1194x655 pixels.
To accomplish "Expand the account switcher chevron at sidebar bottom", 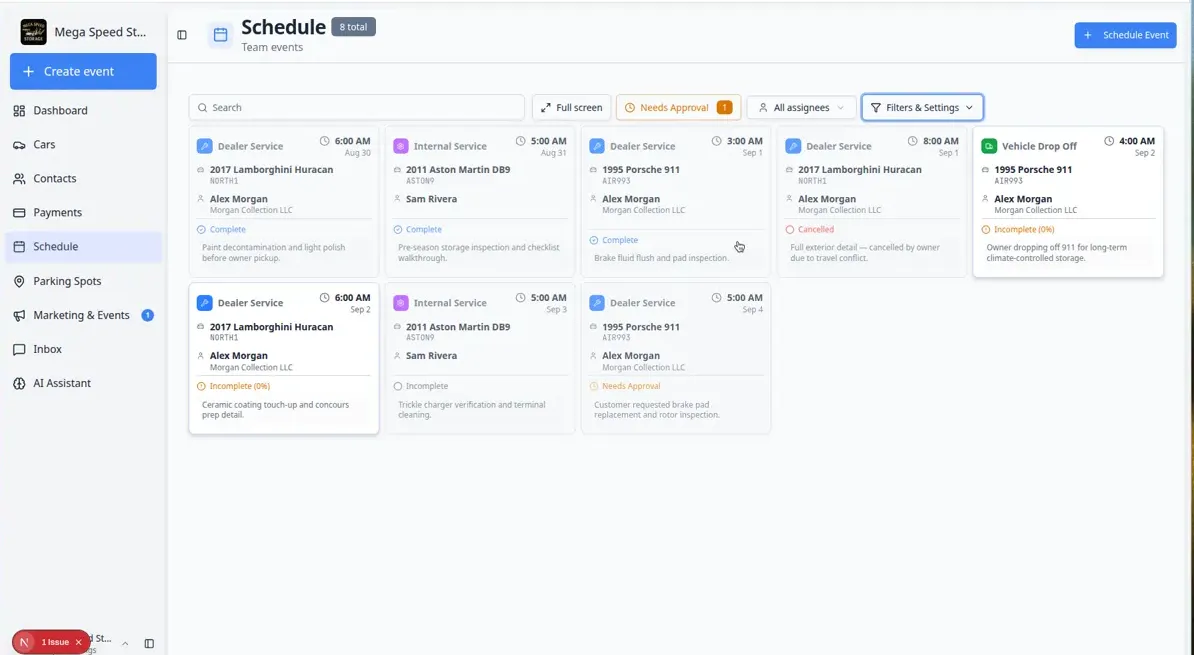I will [x=125, y=644].
